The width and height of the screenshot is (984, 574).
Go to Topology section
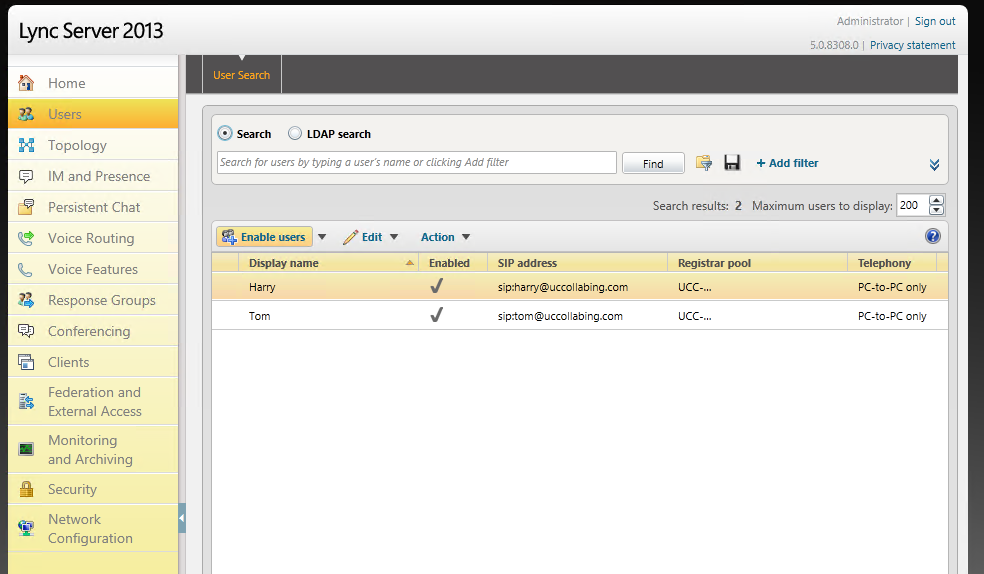click(x=93, y=145)
